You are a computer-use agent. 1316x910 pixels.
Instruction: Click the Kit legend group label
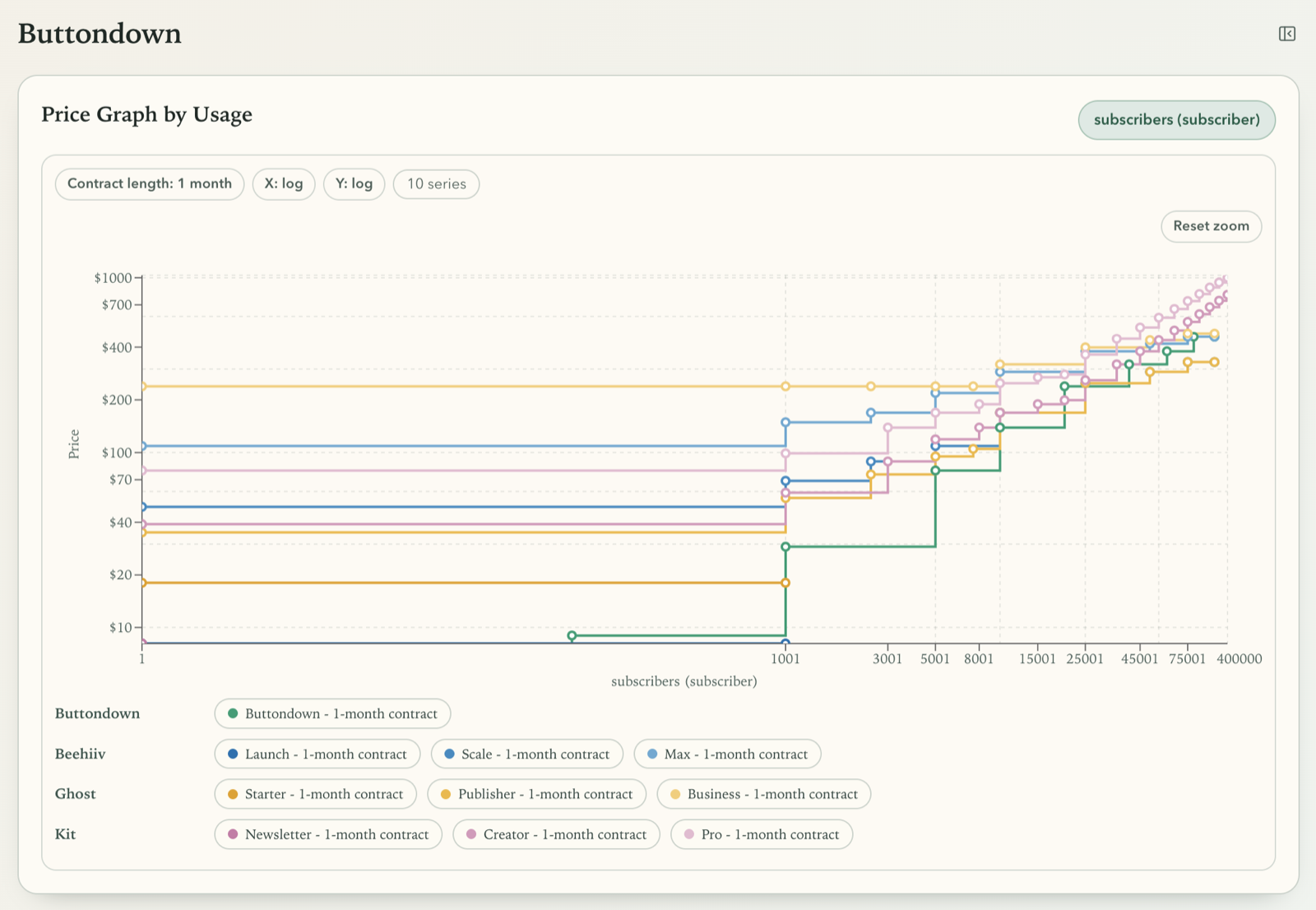click(65, 834)
